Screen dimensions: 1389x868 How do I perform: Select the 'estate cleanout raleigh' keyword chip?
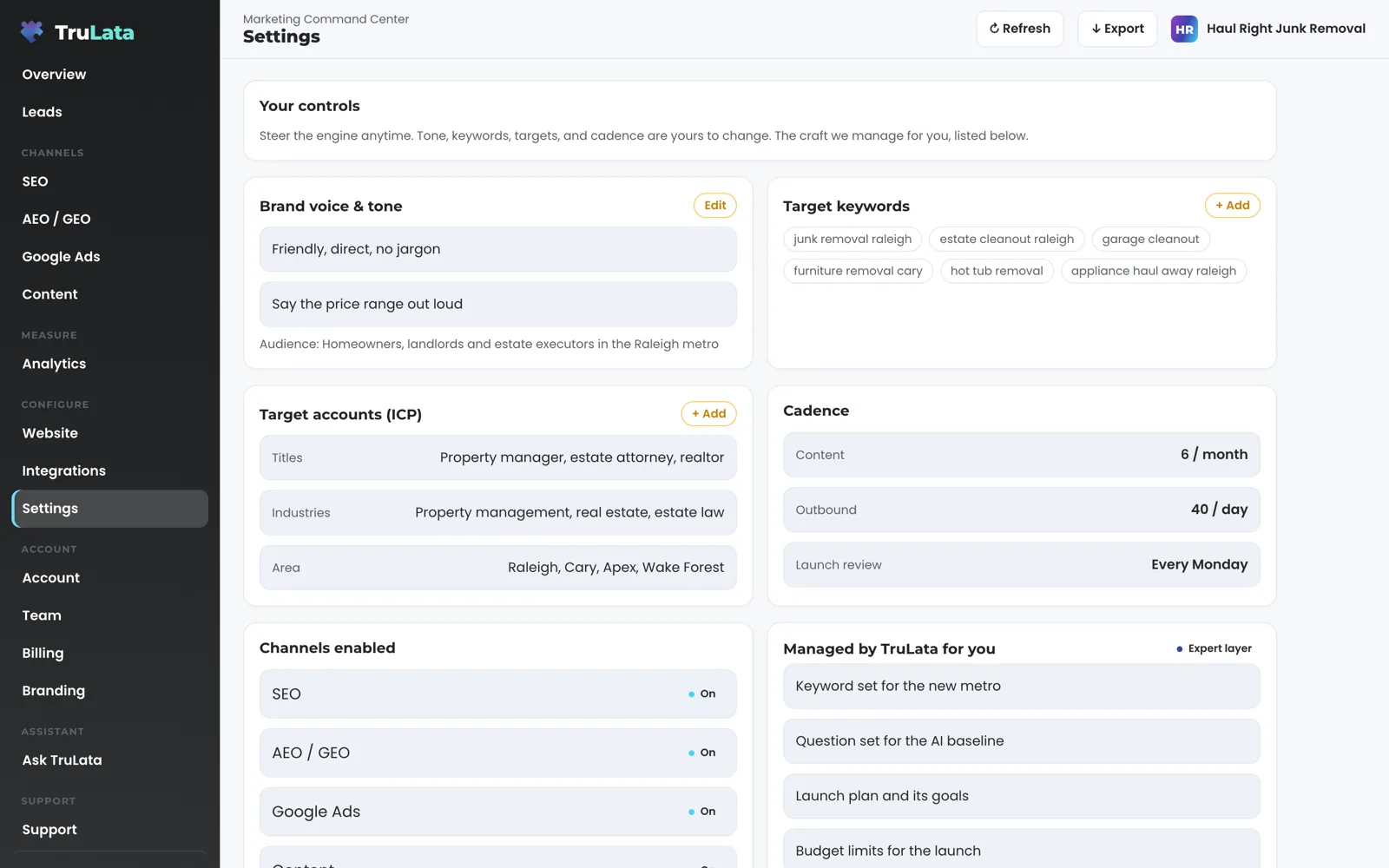1007,240
